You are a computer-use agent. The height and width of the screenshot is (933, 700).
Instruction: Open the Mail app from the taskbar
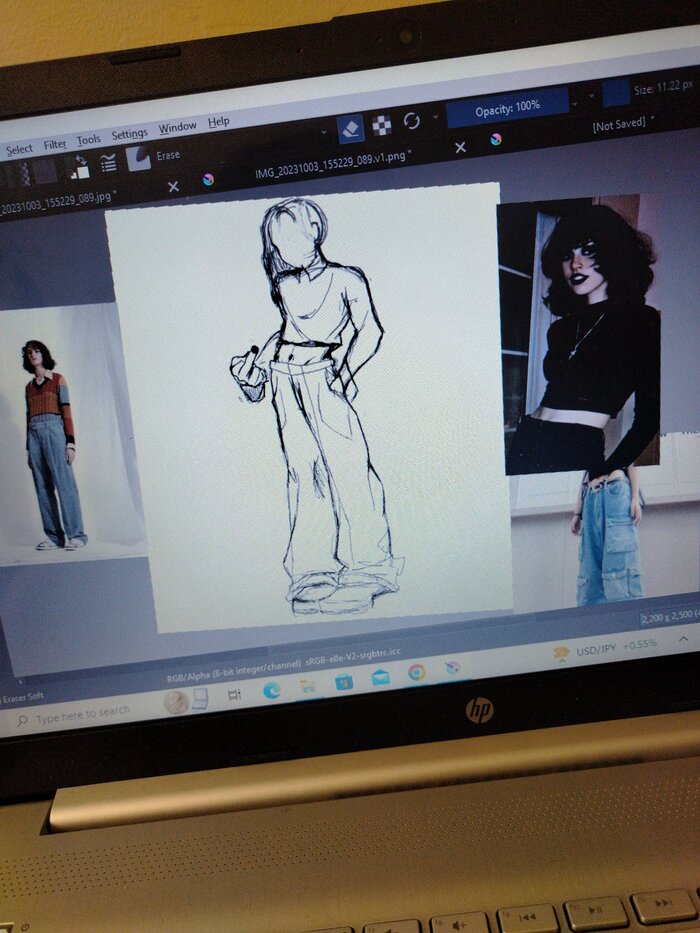[381, 677]
